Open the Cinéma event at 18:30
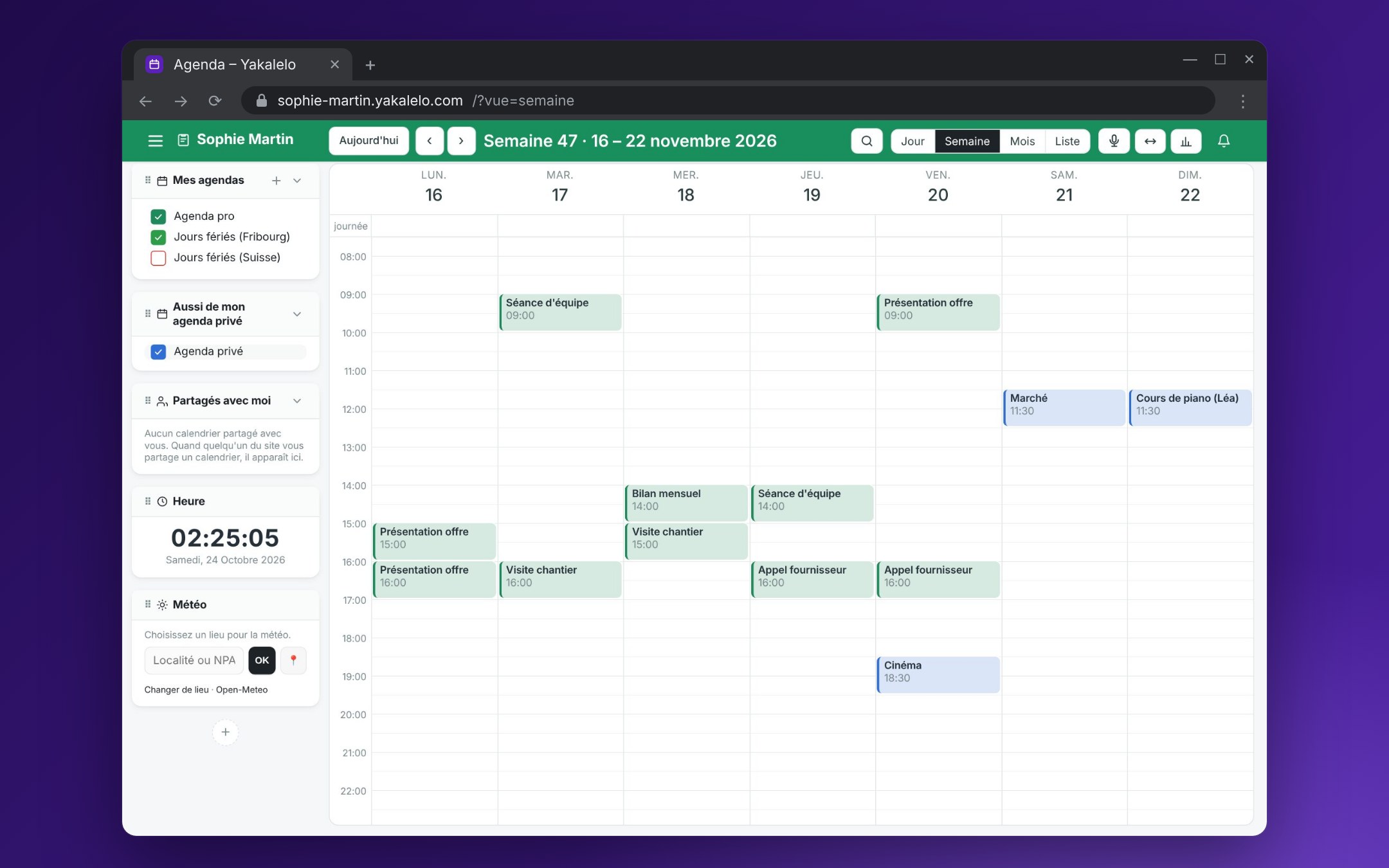This screenshot has width=1389, height=868. [x=938, y=674]
